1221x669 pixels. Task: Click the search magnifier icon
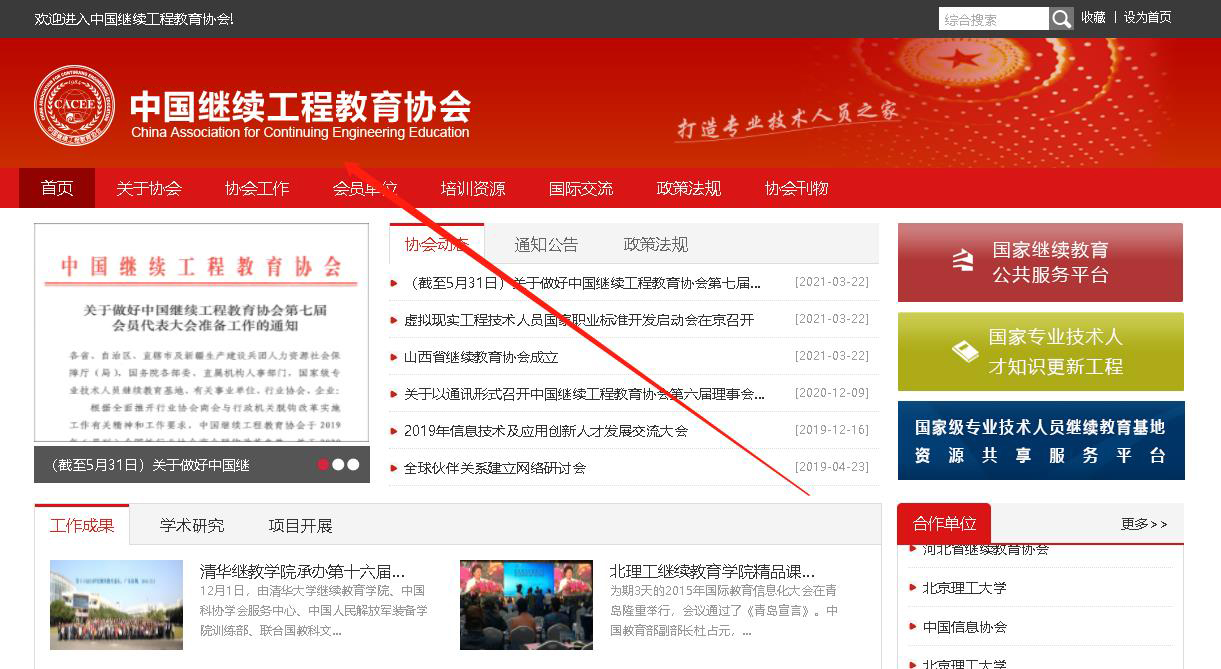(1061, 19)
